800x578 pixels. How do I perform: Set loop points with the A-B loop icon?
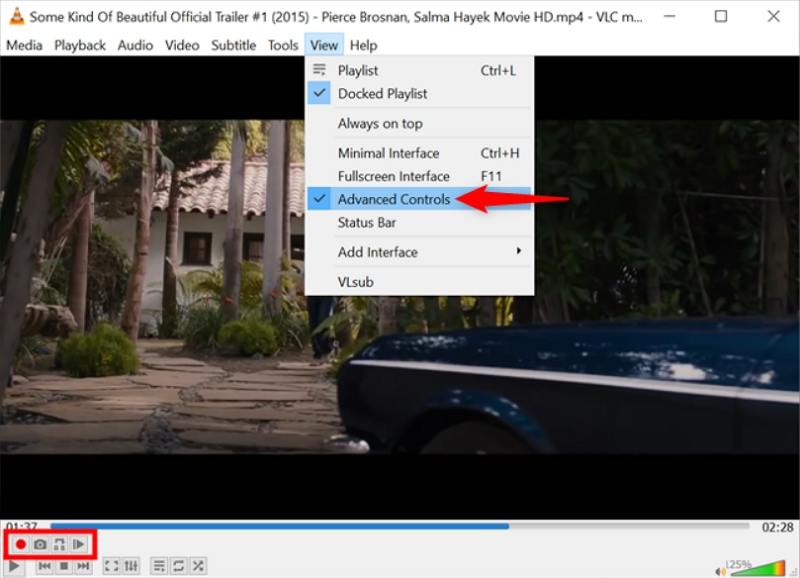tap(60, 543)
